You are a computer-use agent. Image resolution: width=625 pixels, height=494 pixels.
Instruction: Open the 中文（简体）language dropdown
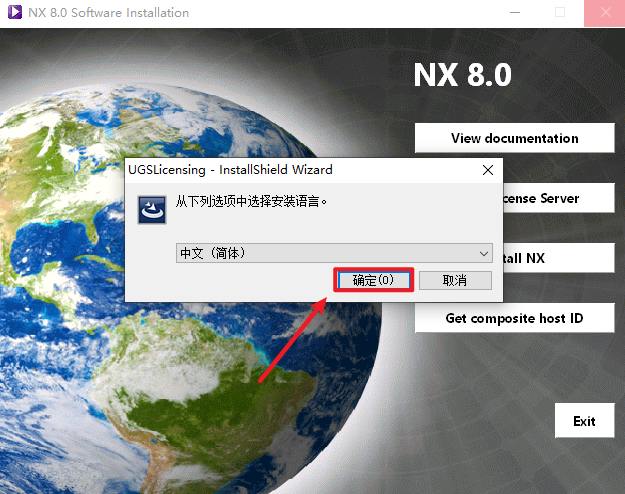(x=334, y=253)
